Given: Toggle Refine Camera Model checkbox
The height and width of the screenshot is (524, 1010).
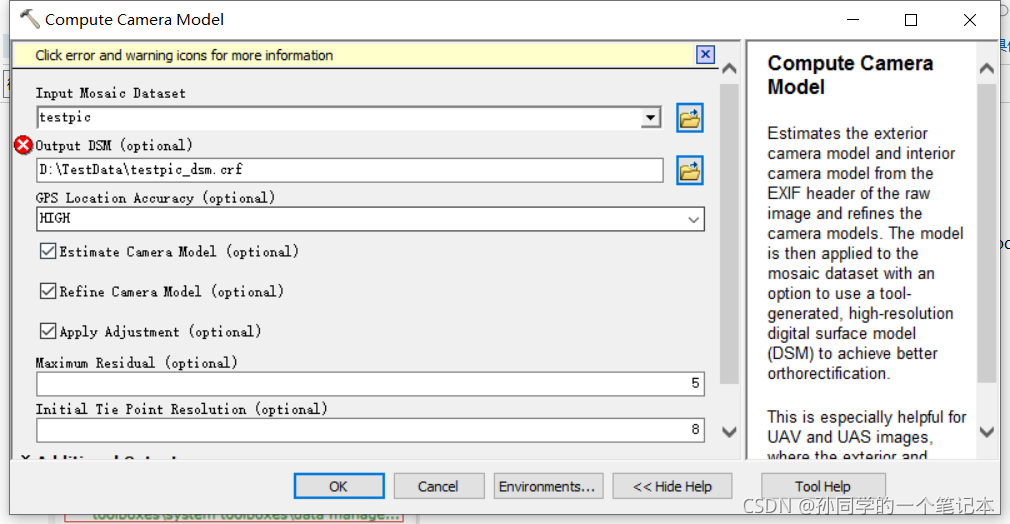Looking at the screenshot, I should (x=48, y=291).
